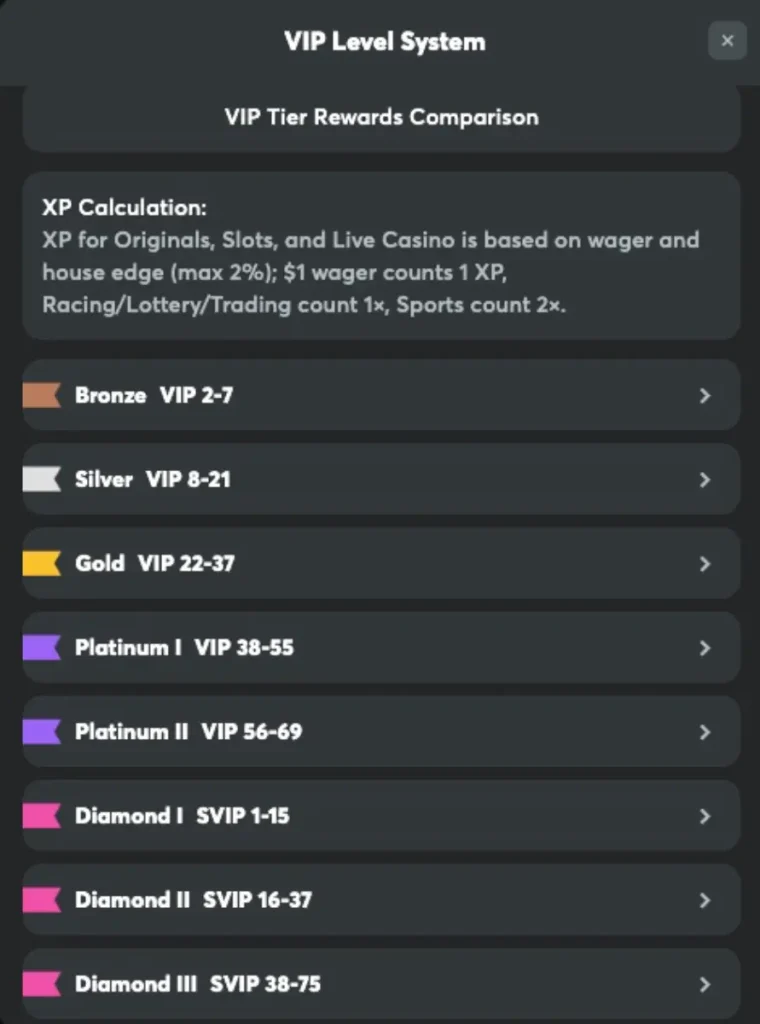
Task: Expand the Diamond III SVIP 38-75 chevron
Action: click(705, 983)
